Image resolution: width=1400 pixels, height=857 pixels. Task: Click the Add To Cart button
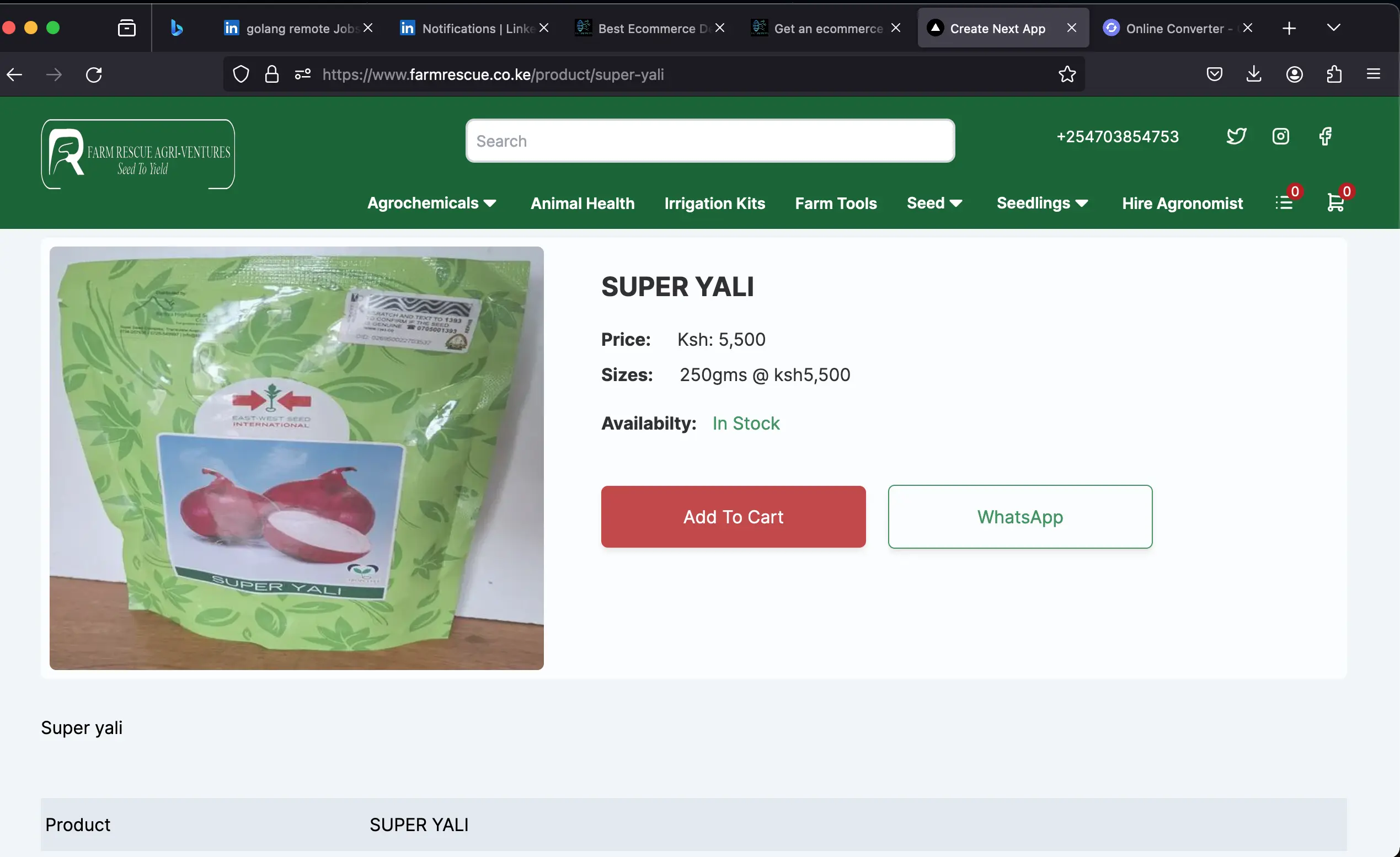point(733,516)
